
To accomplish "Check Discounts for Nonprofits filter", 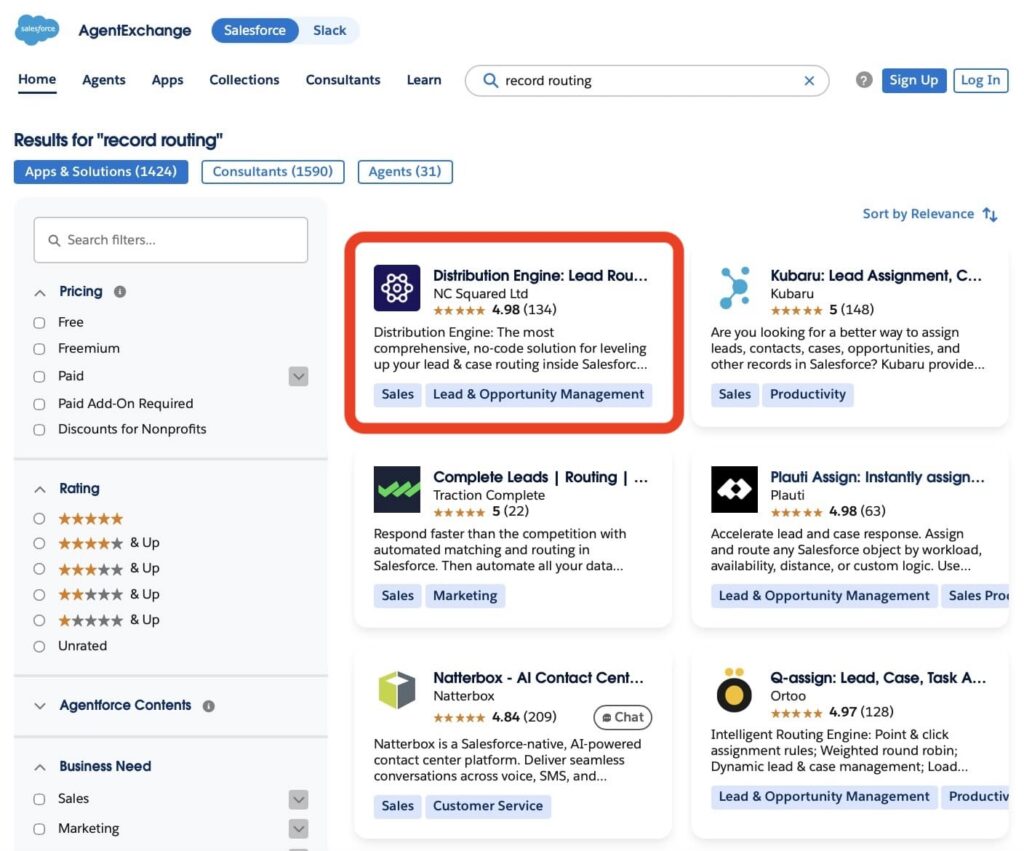I will (39, 430).
